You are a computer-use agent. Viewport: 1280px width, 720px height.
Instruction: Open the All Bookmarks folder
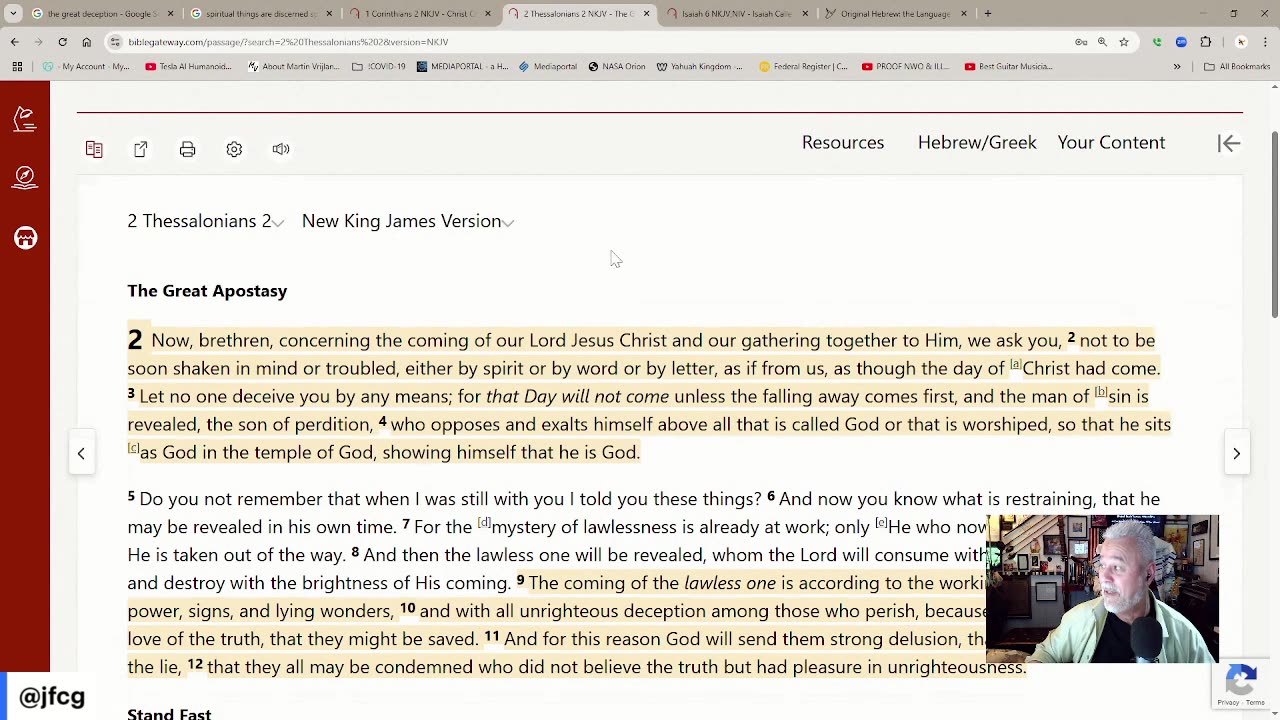[x=1236, y=67]
